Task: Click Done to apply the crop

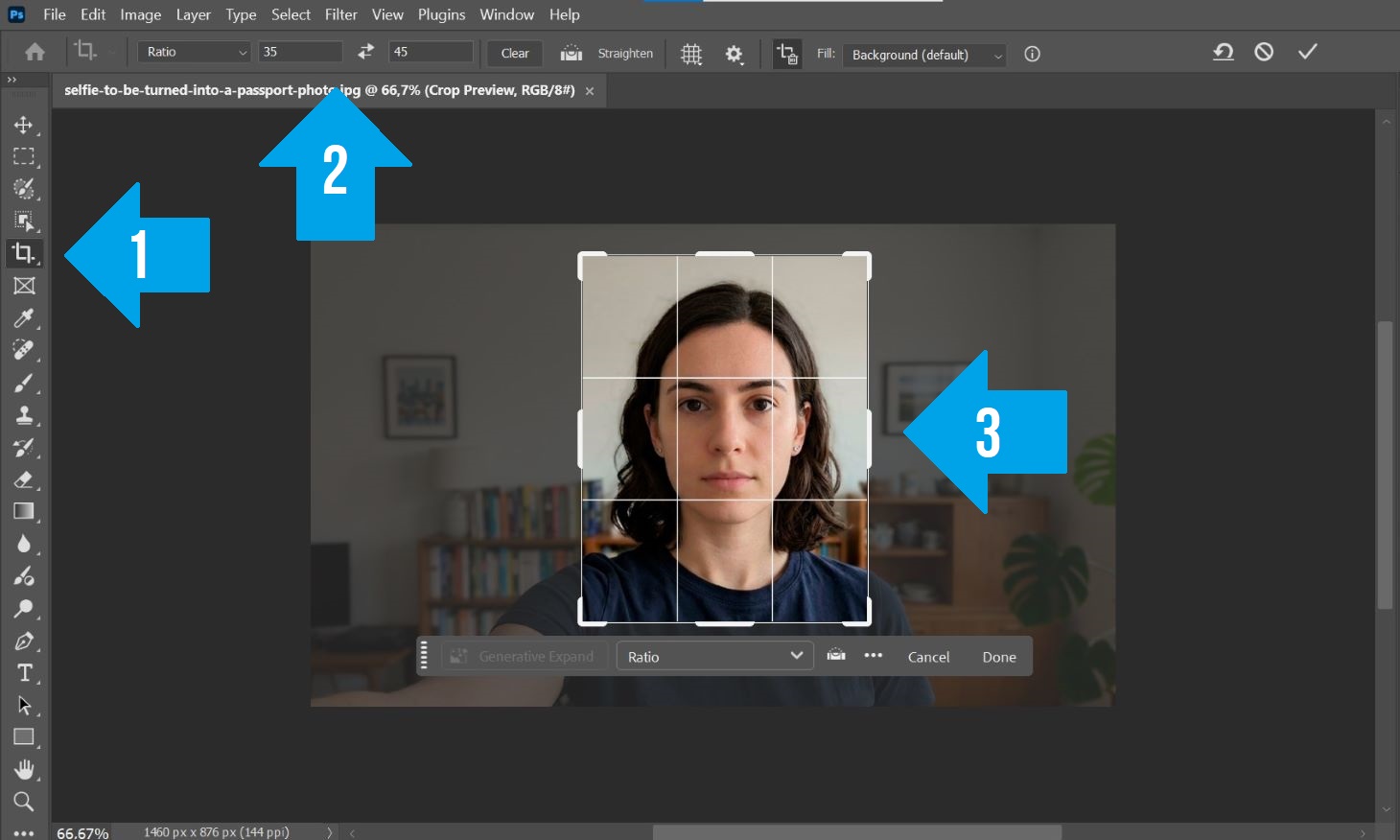Action: point(998,656)
